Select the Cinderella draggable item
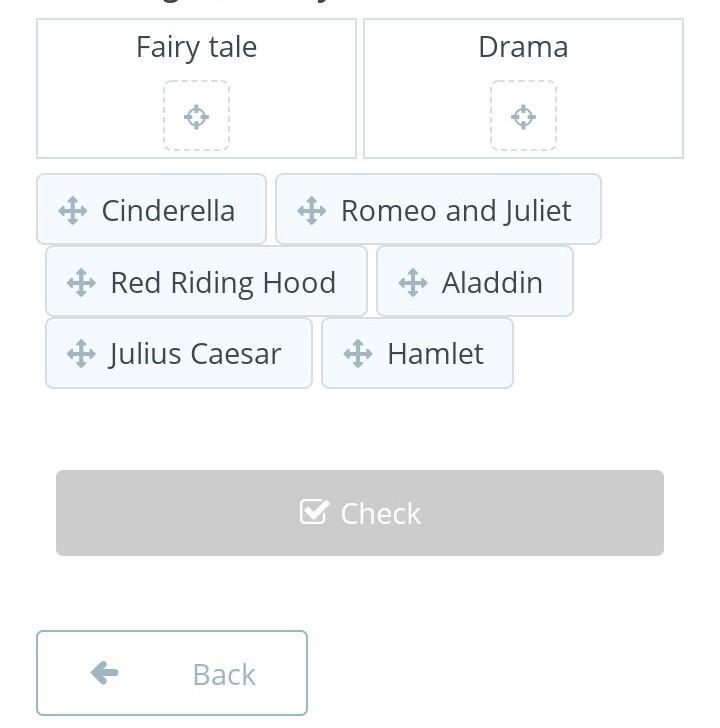 click(151, 209)
